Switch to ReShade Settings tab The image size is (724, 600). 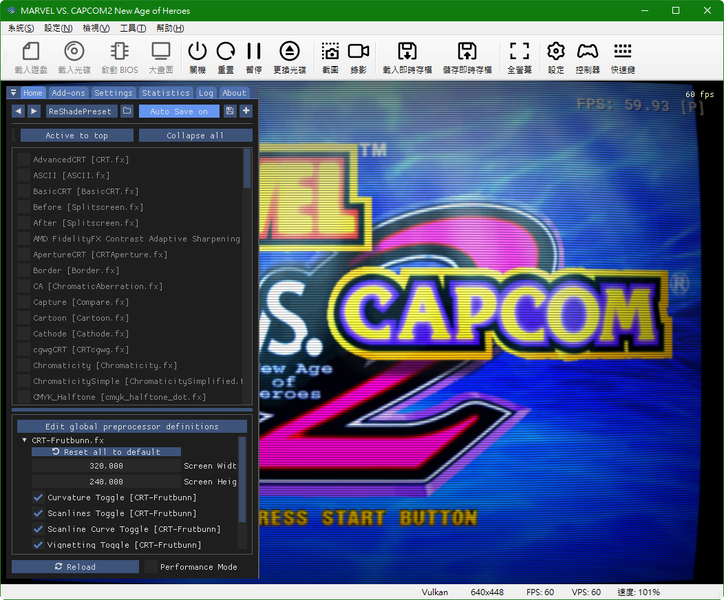pos(113,93)
